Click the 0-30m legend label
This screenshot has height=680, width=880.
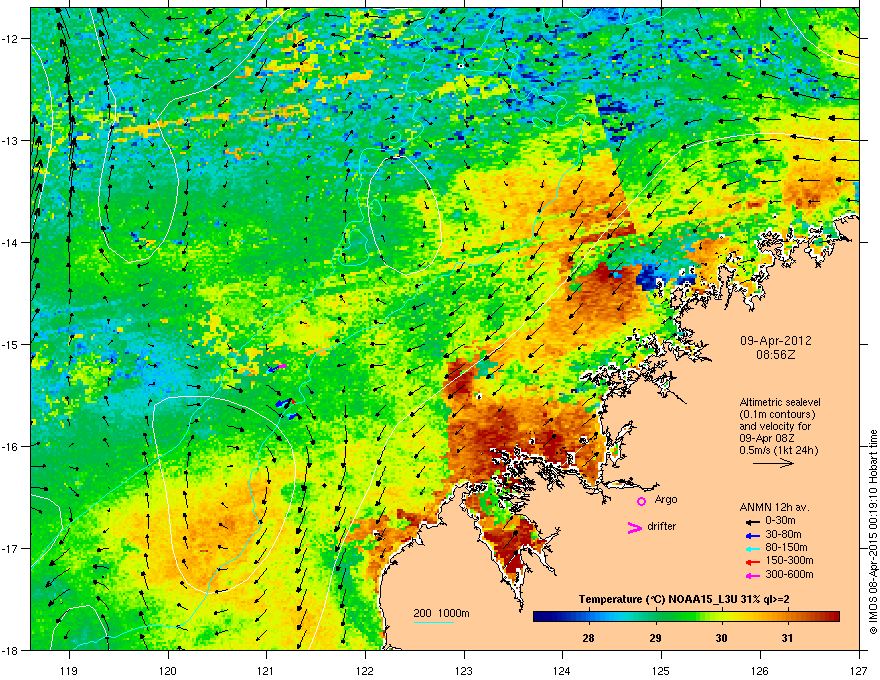pos(780,521)
